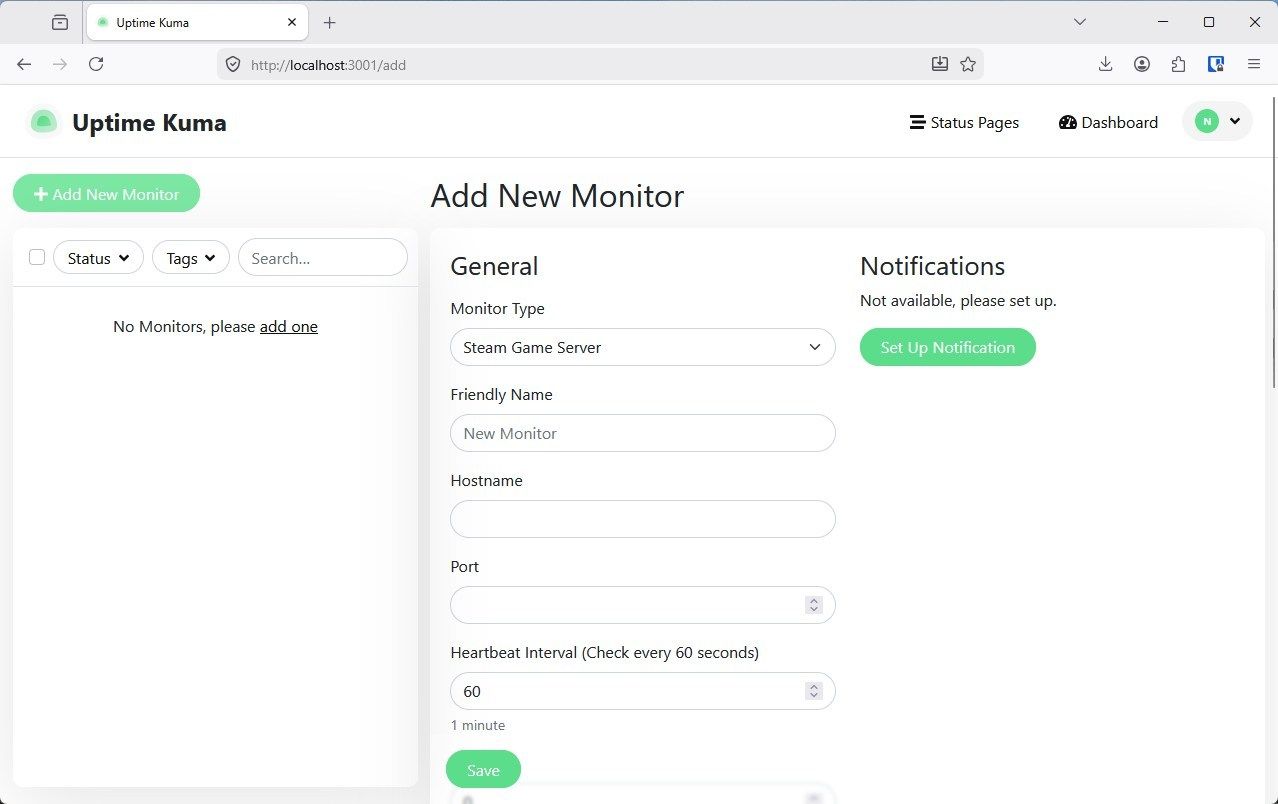Viewport: 1278px width, 804px height.
Task: Close the Uptime Kuma browser tab
Action: click(x=292, y=22)
